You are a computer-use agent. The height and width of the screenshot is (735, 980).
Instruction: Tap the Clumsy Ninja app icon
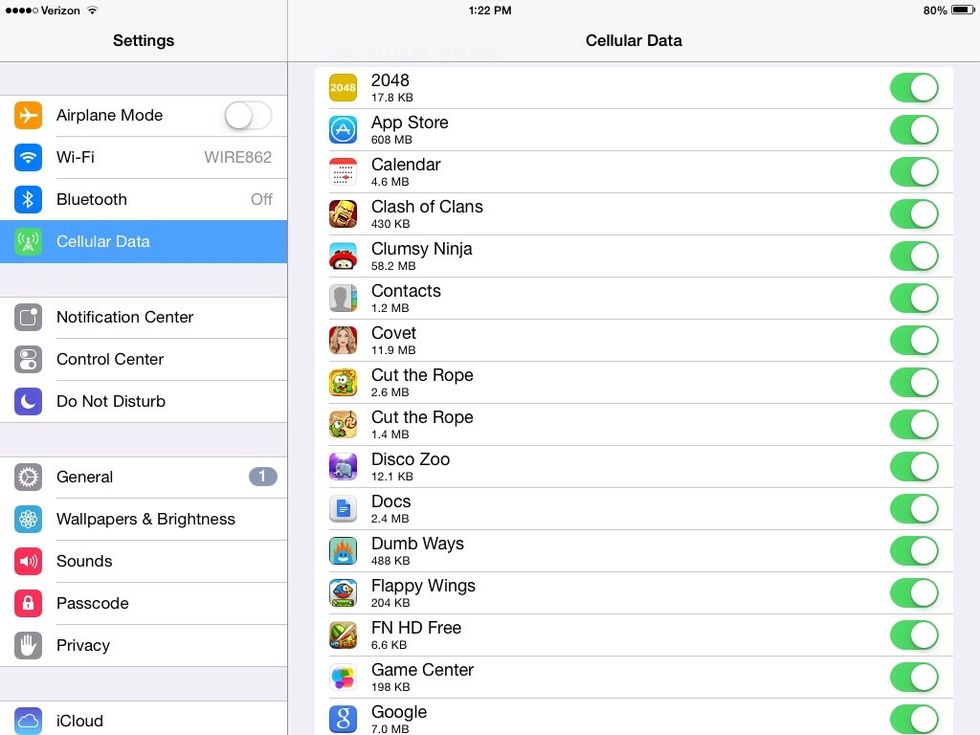[343, 256]
